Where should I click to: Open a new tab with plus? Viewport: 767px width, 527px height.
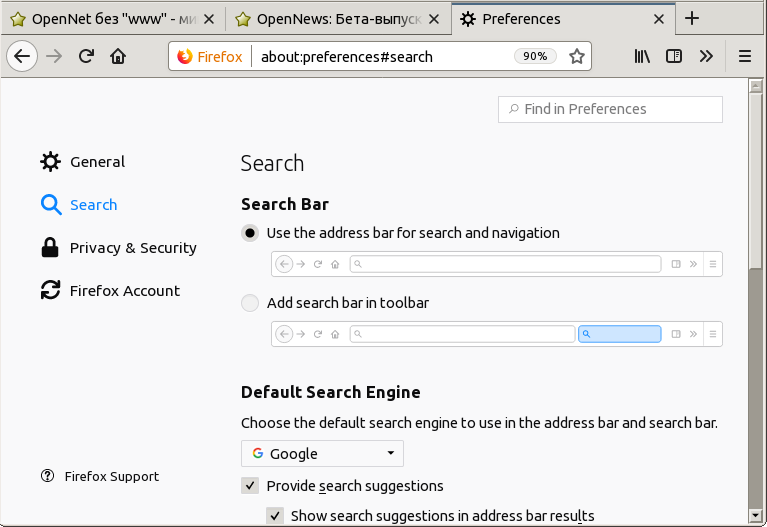(692, 18)
